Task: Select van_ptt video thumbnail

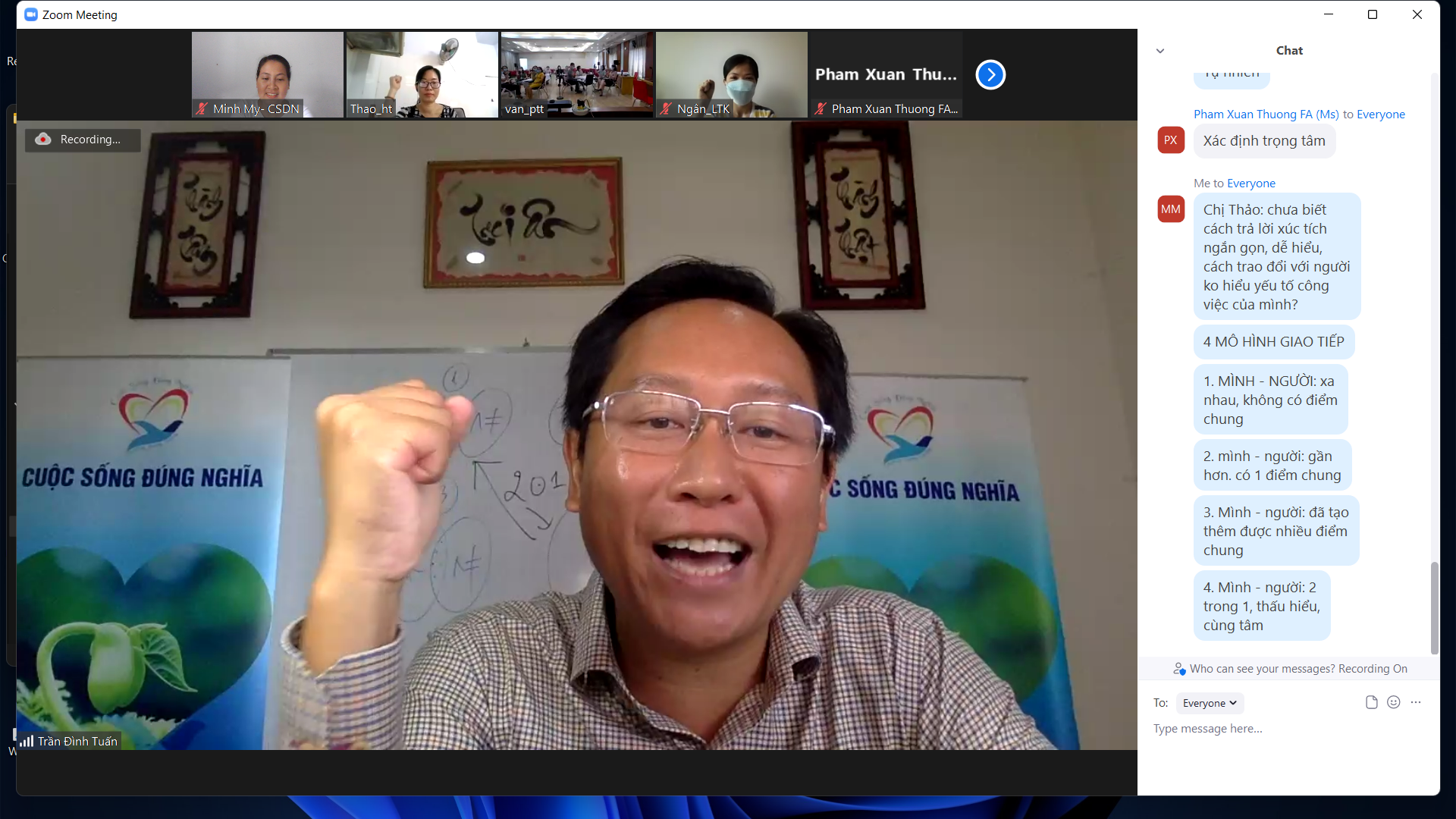Action: 577,74
